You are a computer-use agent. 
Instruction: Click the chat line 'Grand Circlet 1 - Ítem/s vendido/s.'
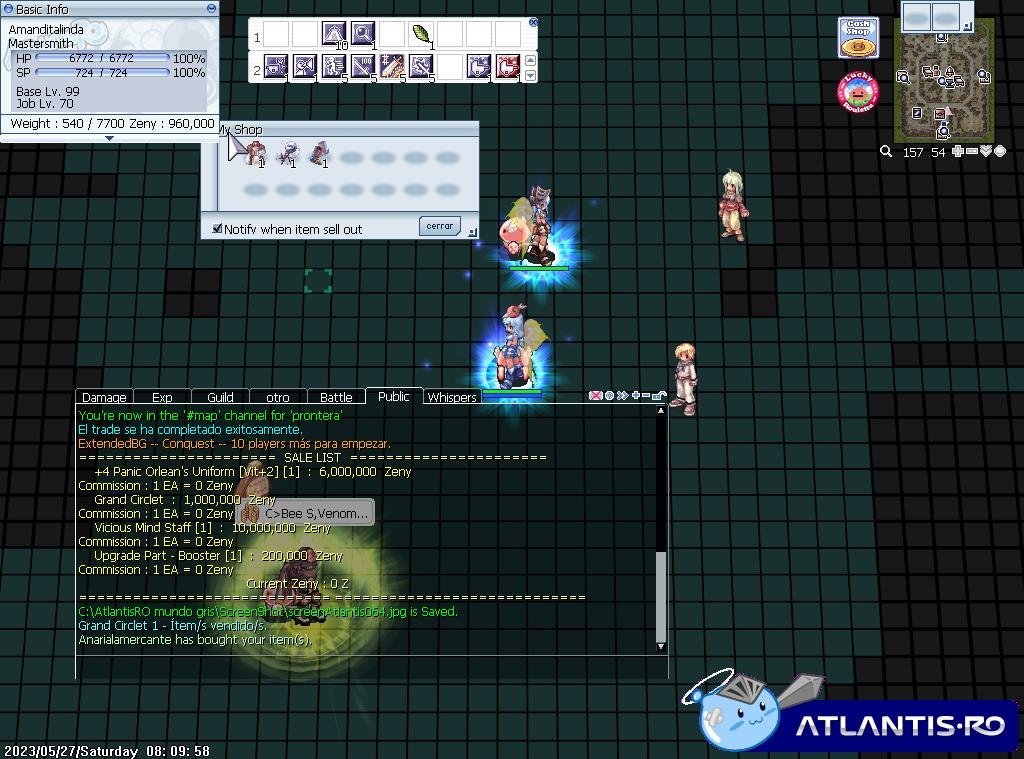[x=172, y=625]
